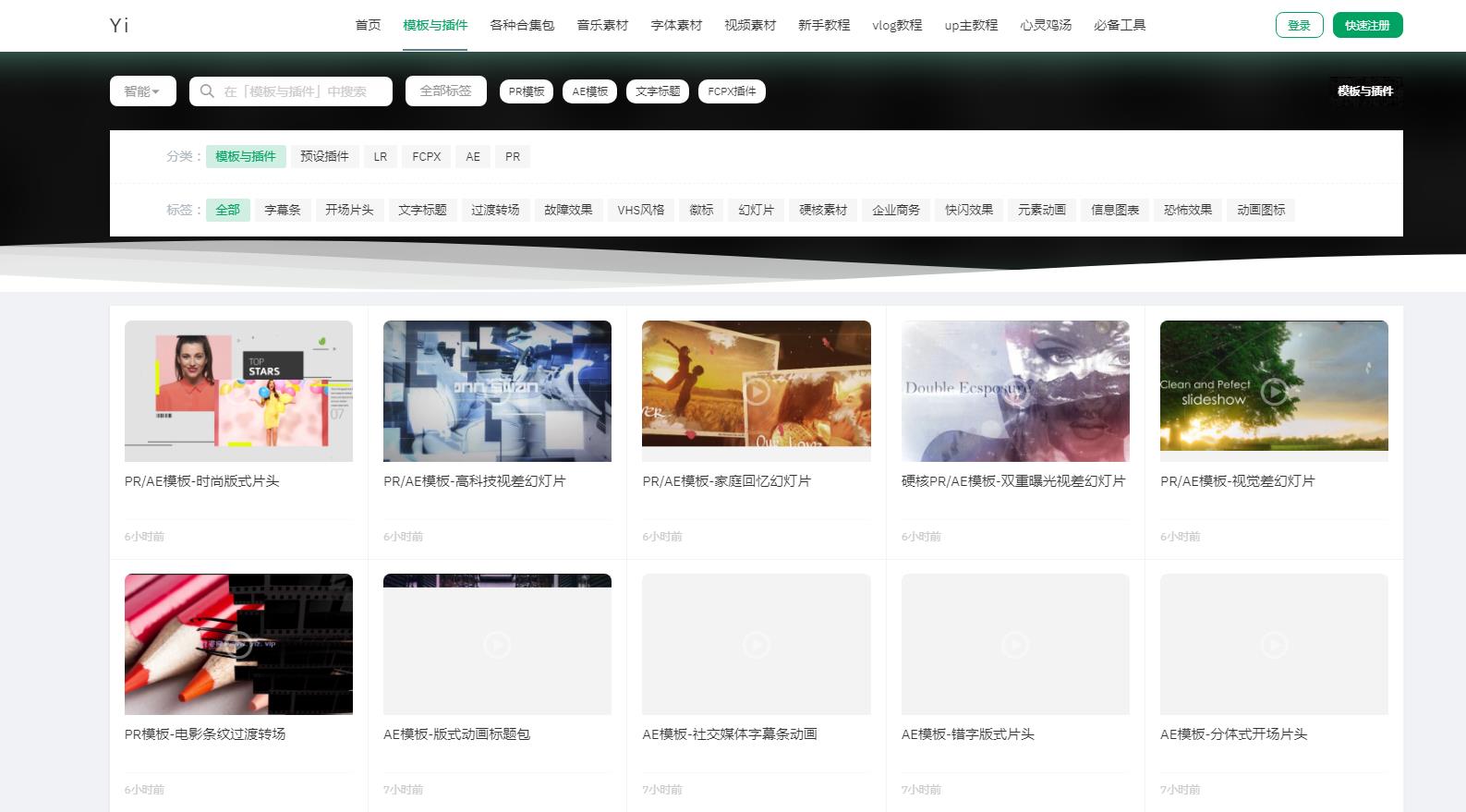Screen dimensions: 1466x812
Task: Click play icon on 社交媒体字幕条动画
Action: (x=757, y=645)
